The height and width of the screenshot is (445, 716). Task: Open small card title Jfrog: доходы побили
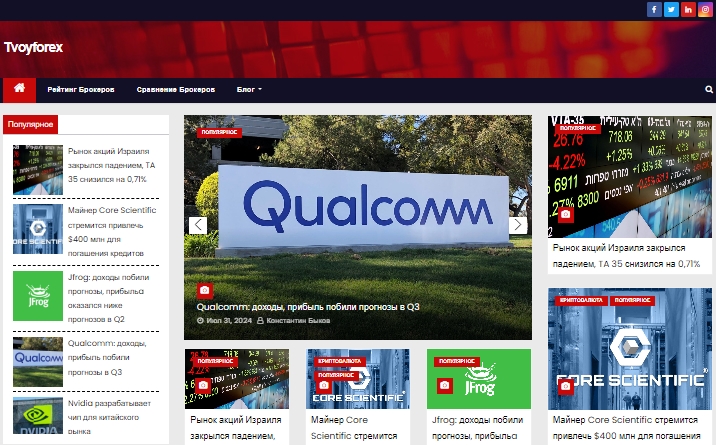tap(478, 428)
